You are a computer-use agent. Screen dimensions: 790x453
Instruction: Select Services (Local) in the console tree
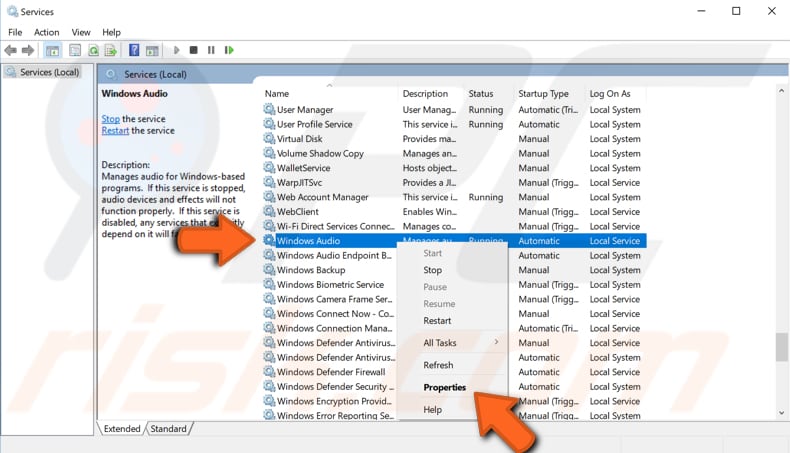[49, 72]
